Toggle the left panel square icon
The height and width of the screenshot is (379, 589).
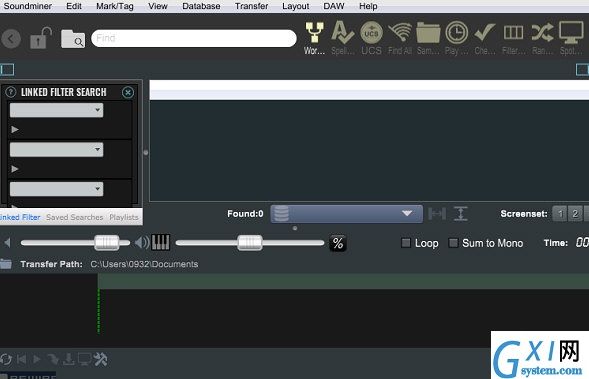[x=7, y=69]
